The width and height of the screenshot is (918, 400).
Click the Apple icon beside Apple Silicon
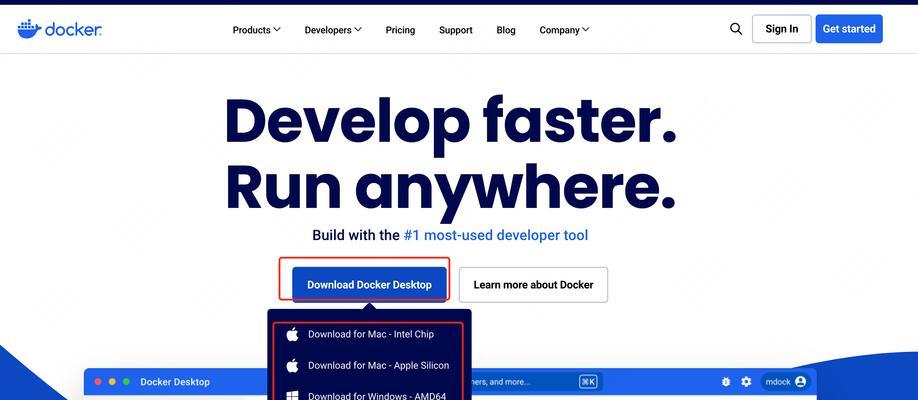point(292,365)
